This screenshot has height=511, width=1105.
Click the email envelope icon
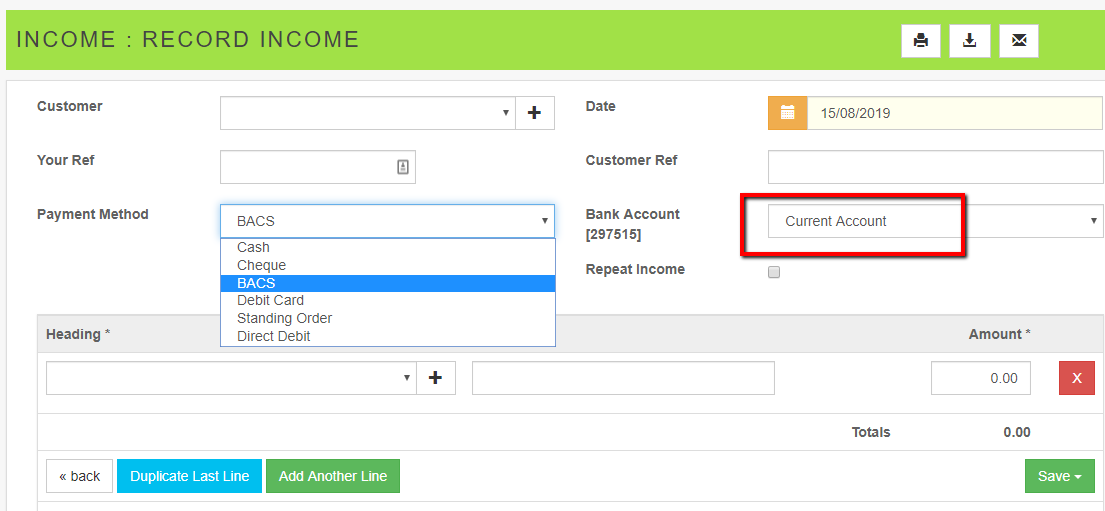[x=1019, y=41]
